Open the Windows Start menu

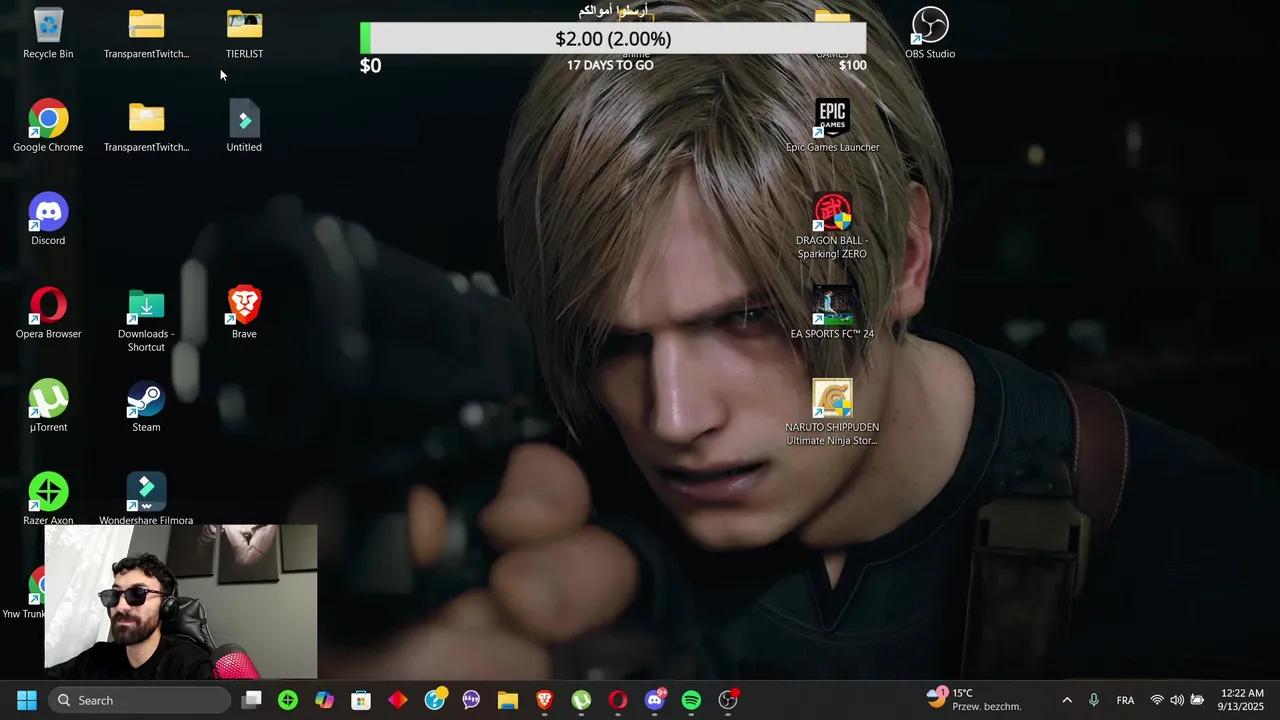[x=27, y=700]
